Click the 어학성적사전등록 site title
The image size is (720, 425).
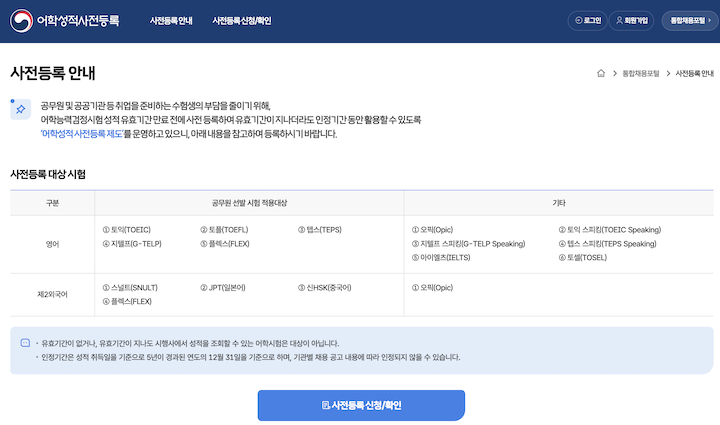click(78, 21)
